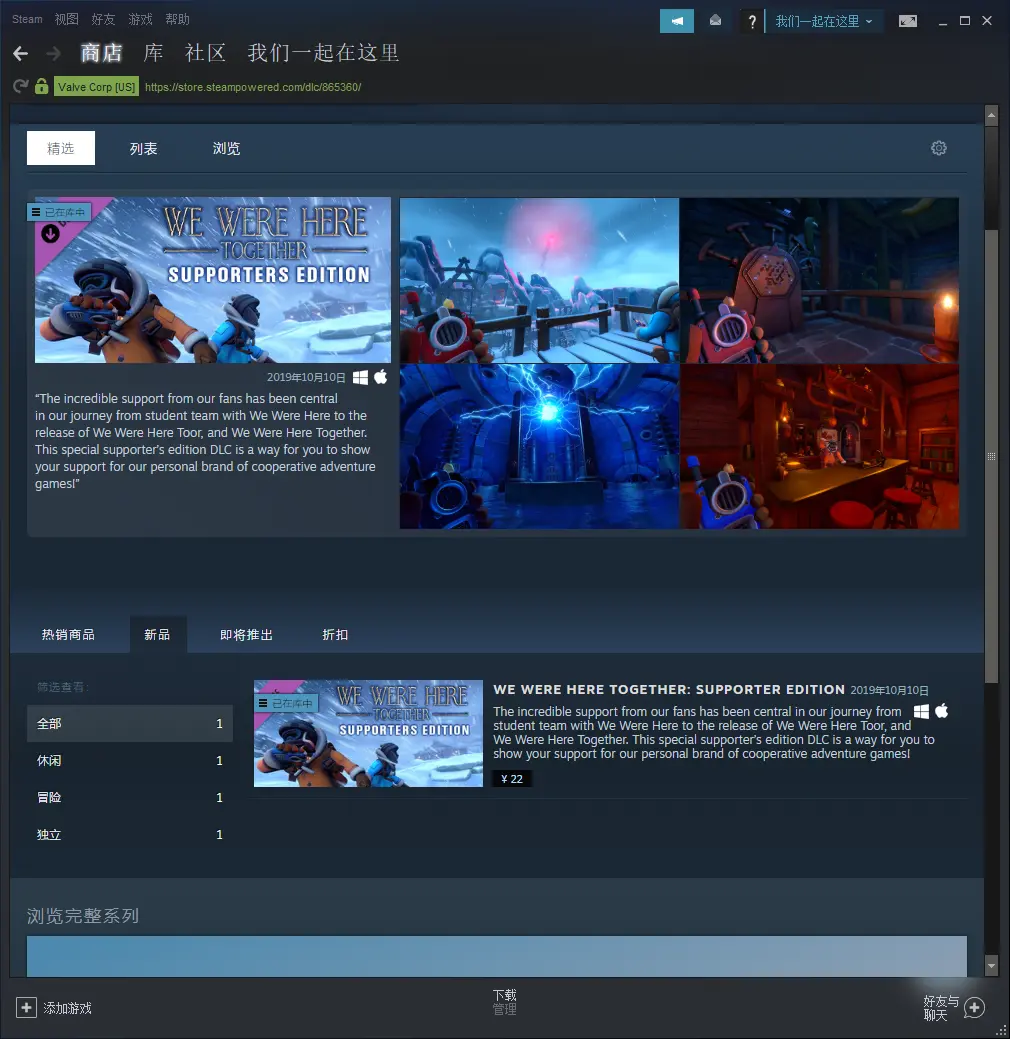Screen dimensions: 1010x1039
Task: Open 好友与聊天 friends list
Action: tap(941, 1008)
